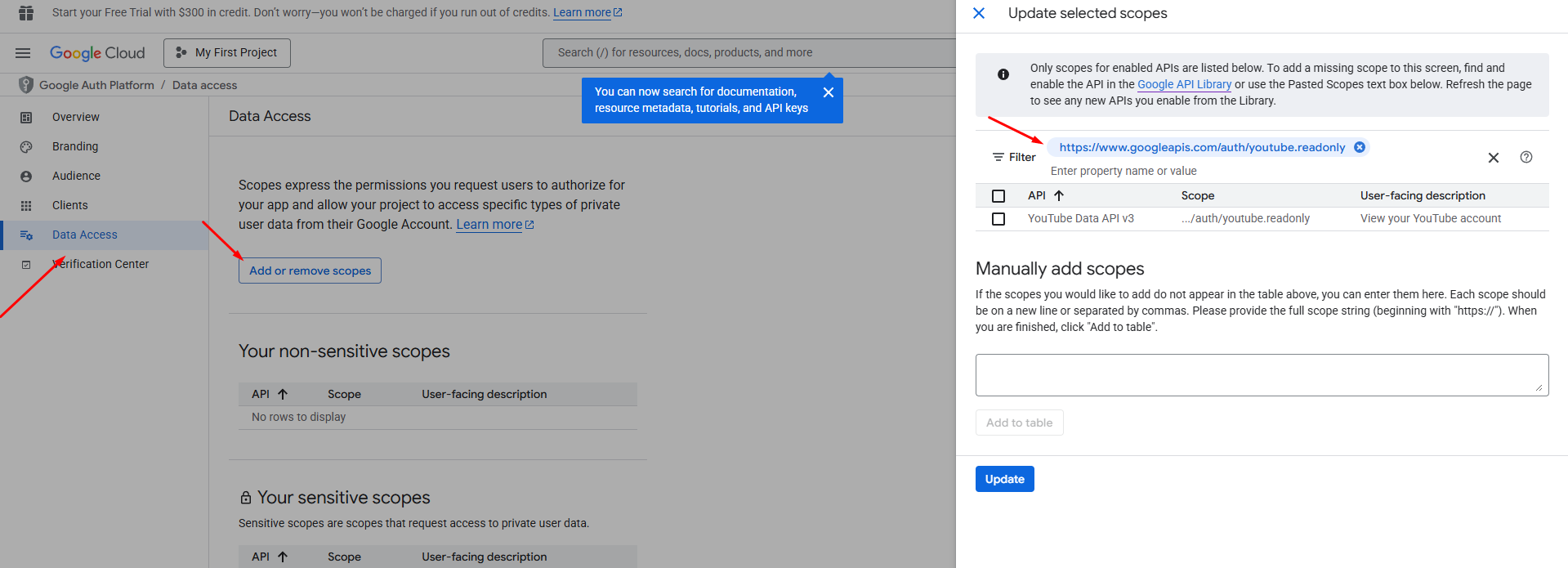Close the Update selected scopes panel

pos(979,13)
